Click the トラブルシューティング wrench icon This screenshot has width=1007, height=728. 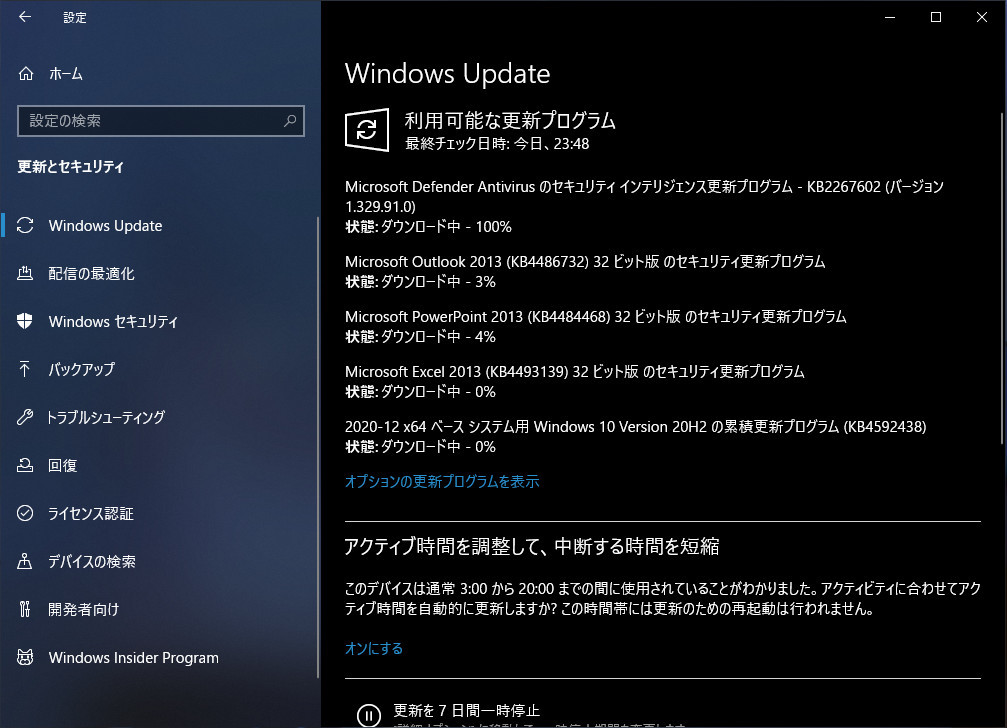click(x=25, y=417)
